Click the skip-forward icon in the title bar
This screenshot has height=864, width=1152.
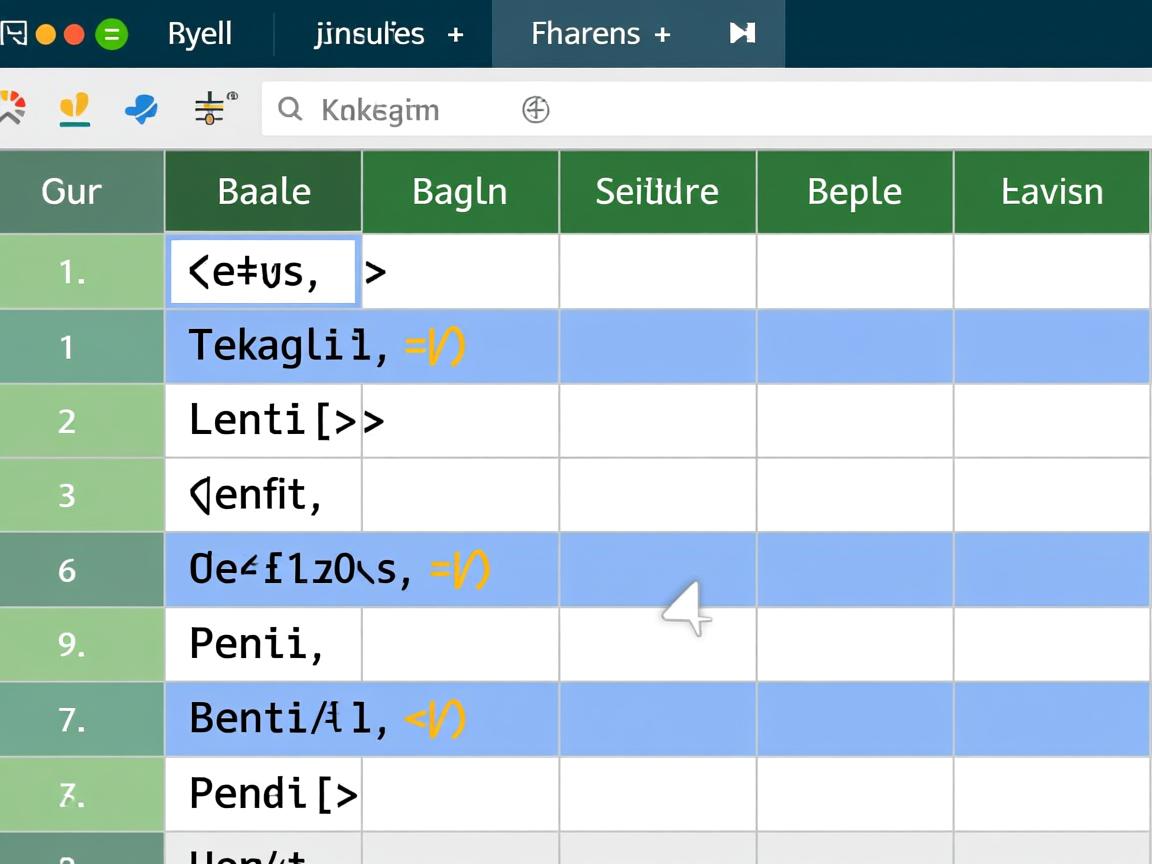click(741, 33)
